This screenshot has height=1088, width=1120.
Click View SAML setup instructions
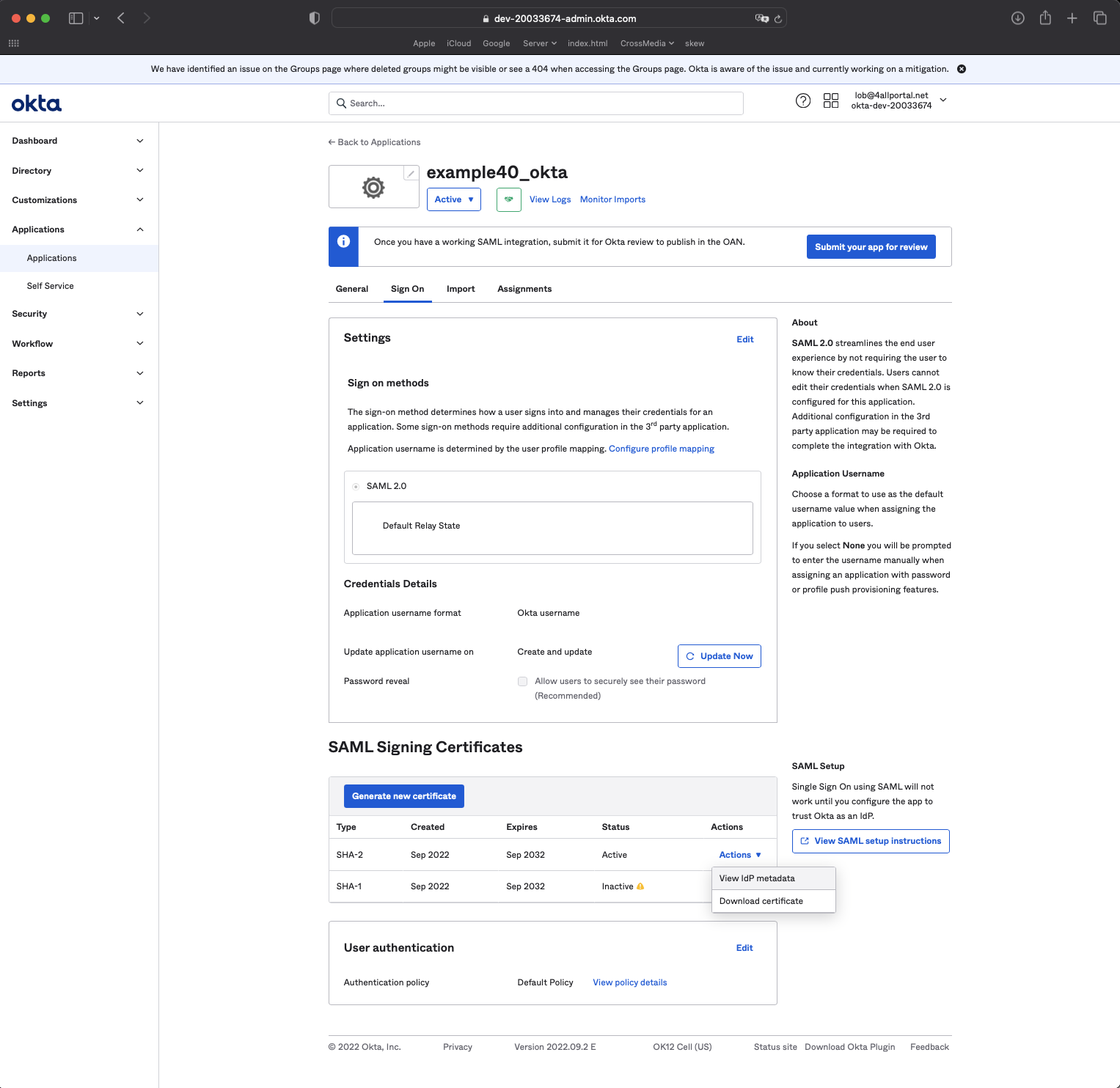pyautogui.click(x=871, y=841)
